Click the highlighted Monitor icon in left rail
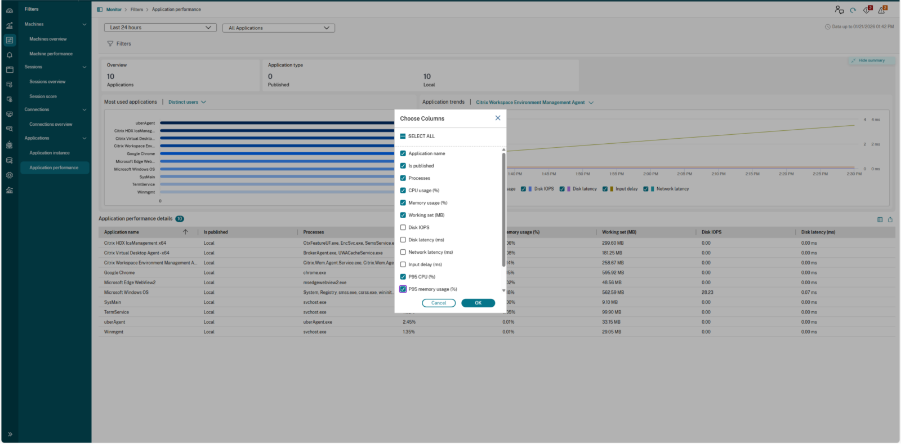 click(9, 40)
